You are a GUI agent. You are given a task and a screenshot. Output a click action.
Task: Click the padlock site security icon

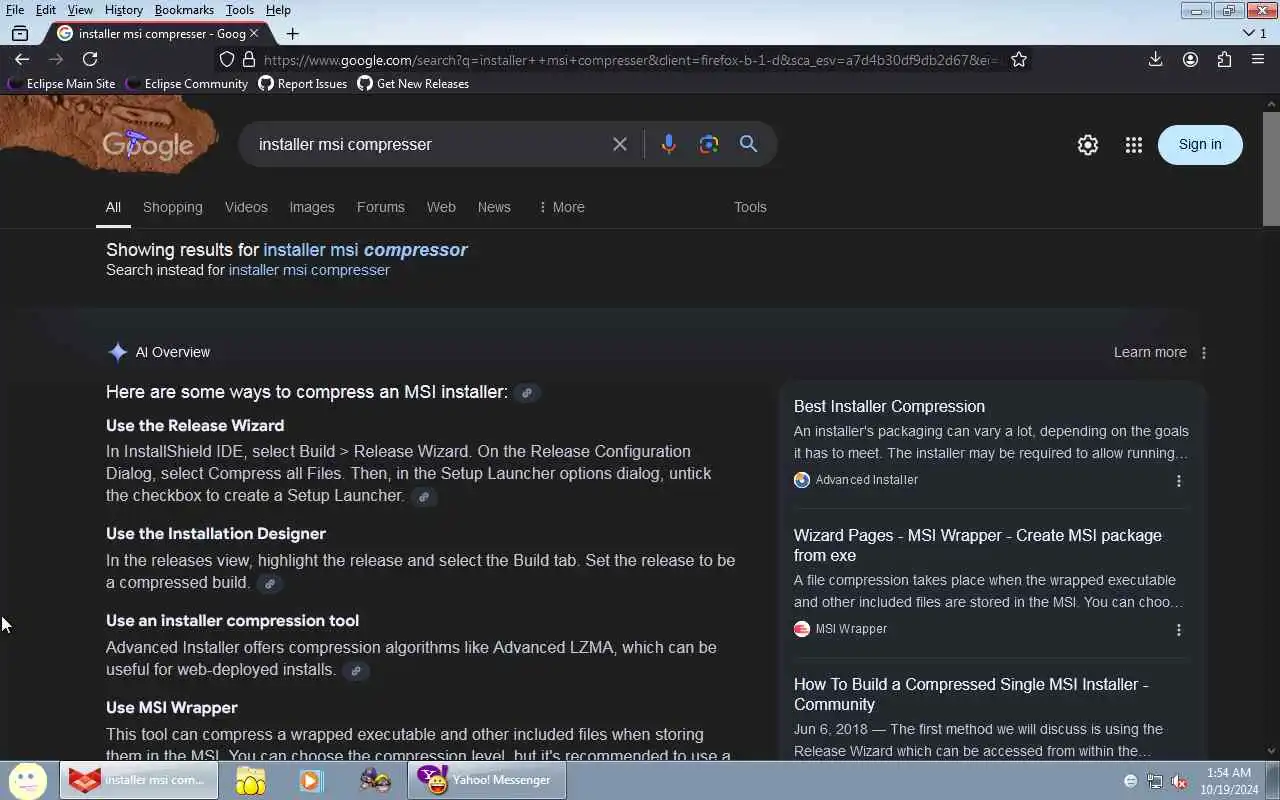(x=249, y=60)
